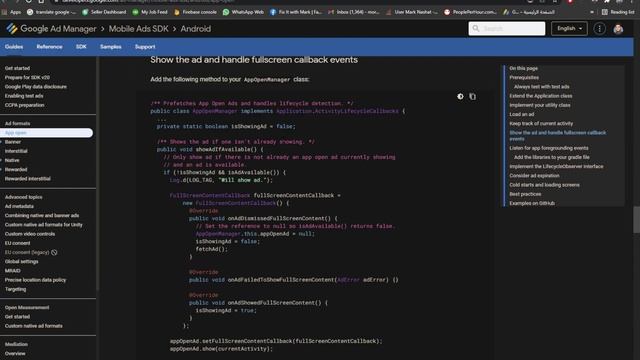Open Prepare for SDK v20 in sidebar
Viewport: 640px width, 360px height.
click(27, 78)
